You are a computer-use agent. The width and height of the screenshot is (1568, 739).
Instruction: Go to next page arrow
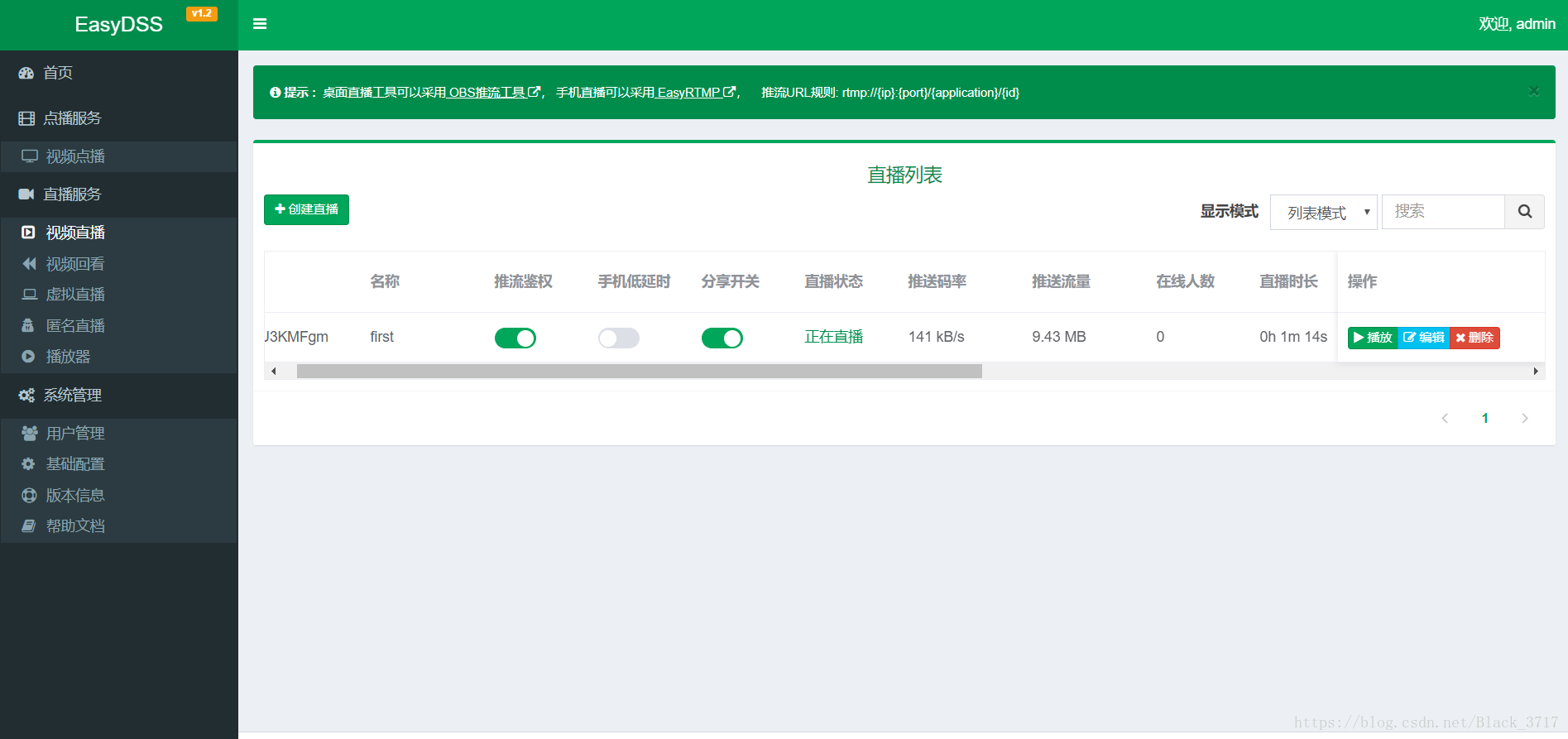pos(1524,418)
